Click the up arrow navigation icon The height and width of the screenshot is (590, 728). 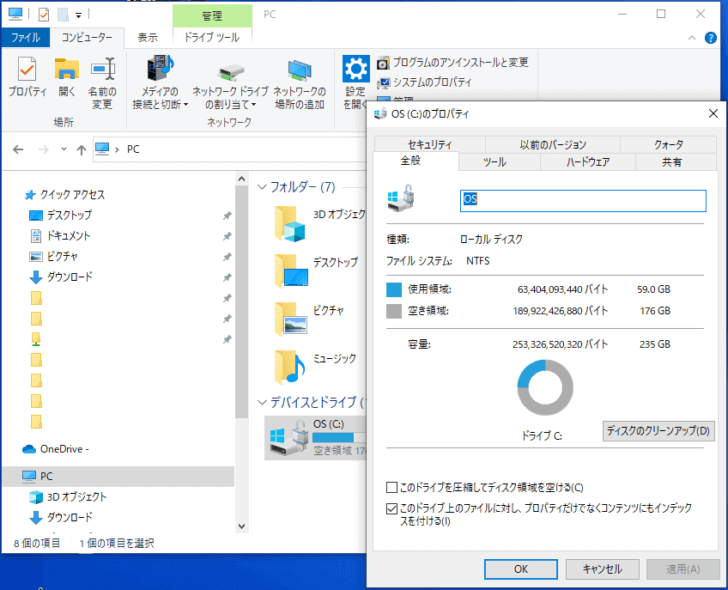pyautogui.click(x=81, y=149)
